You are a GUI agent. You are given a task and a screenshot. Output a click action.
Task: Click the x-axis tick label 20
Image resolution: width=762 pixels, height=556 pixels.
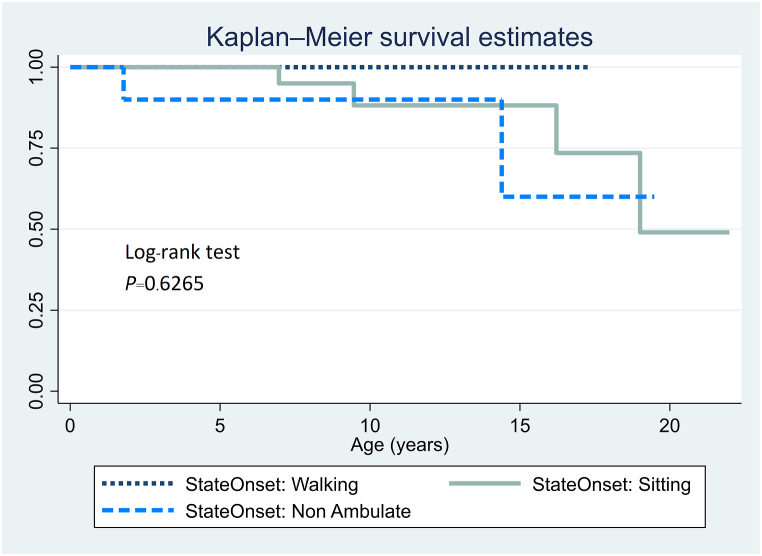669,423
